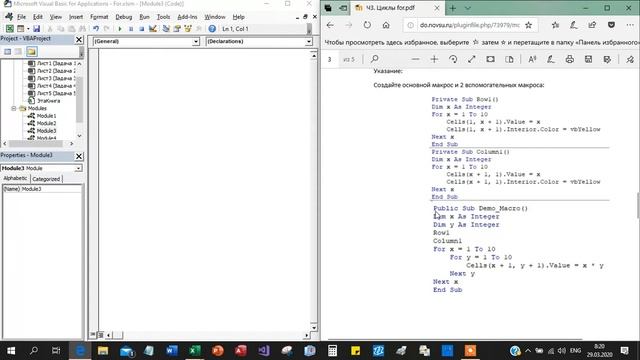The image size is (640, 360).
Task: Toggle Folders view in Project panel
Action: tap(32, 51)
